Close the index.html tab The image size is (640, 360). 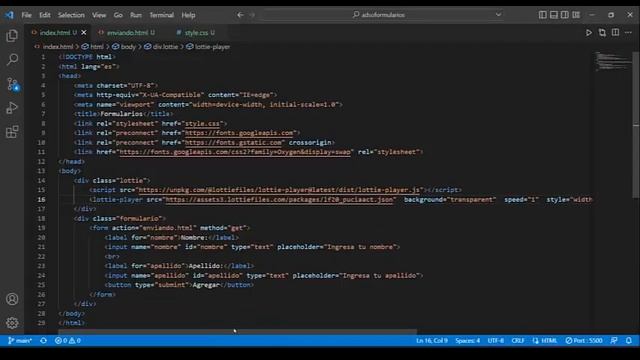click(x=84, y=33)
